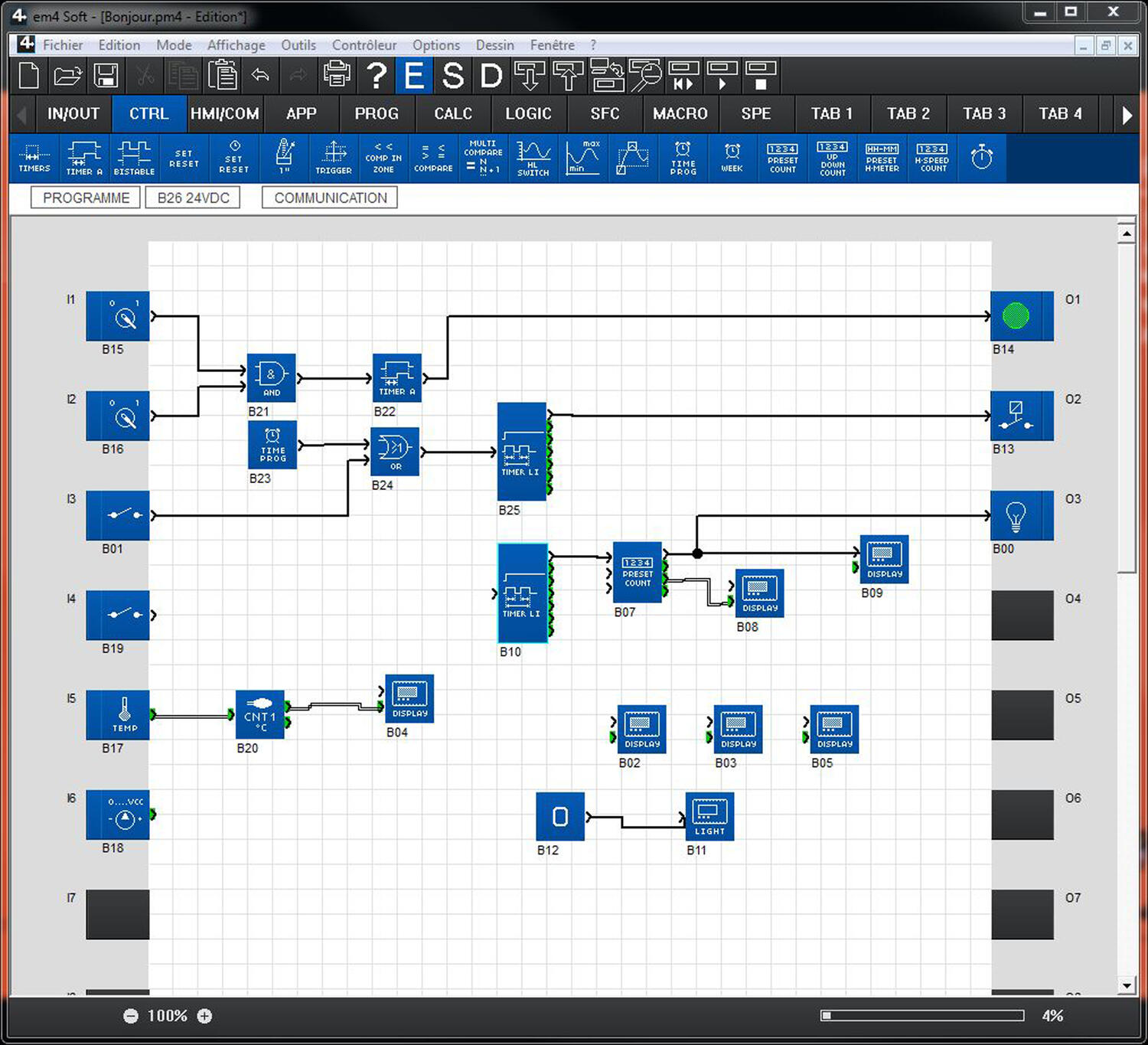Open the Print icon in the toolbar
This screenshot has width=1148, height=1045.
coord(337,75)
